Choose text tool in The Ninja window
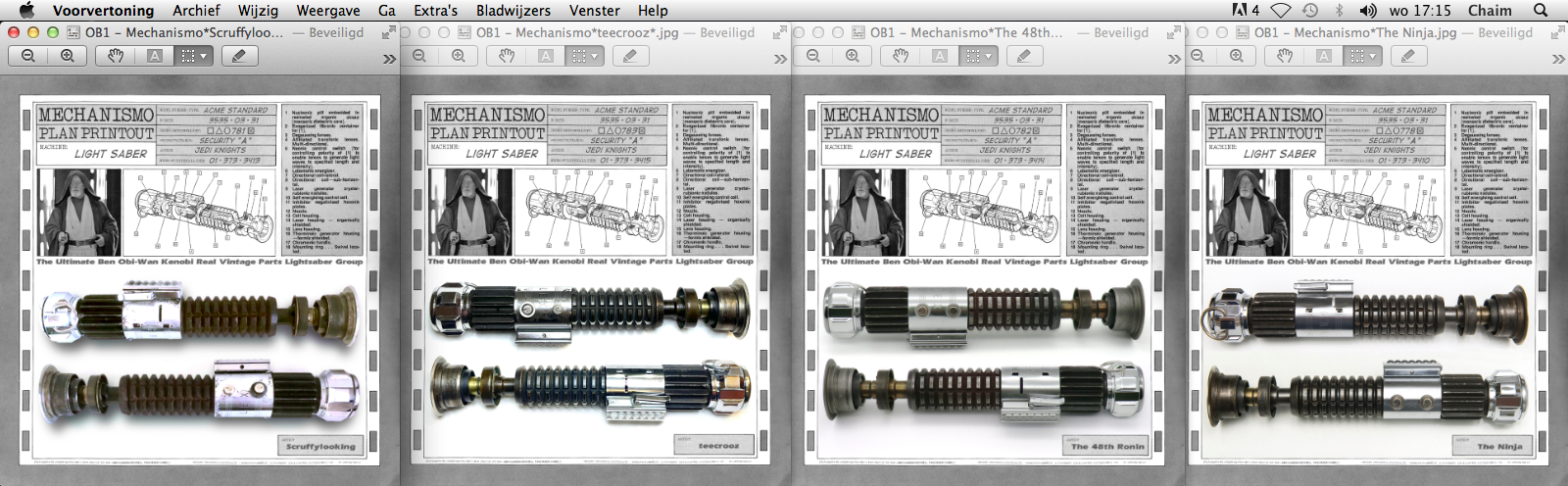The width and height of the screenshot is (1568, 486). 1324,56
